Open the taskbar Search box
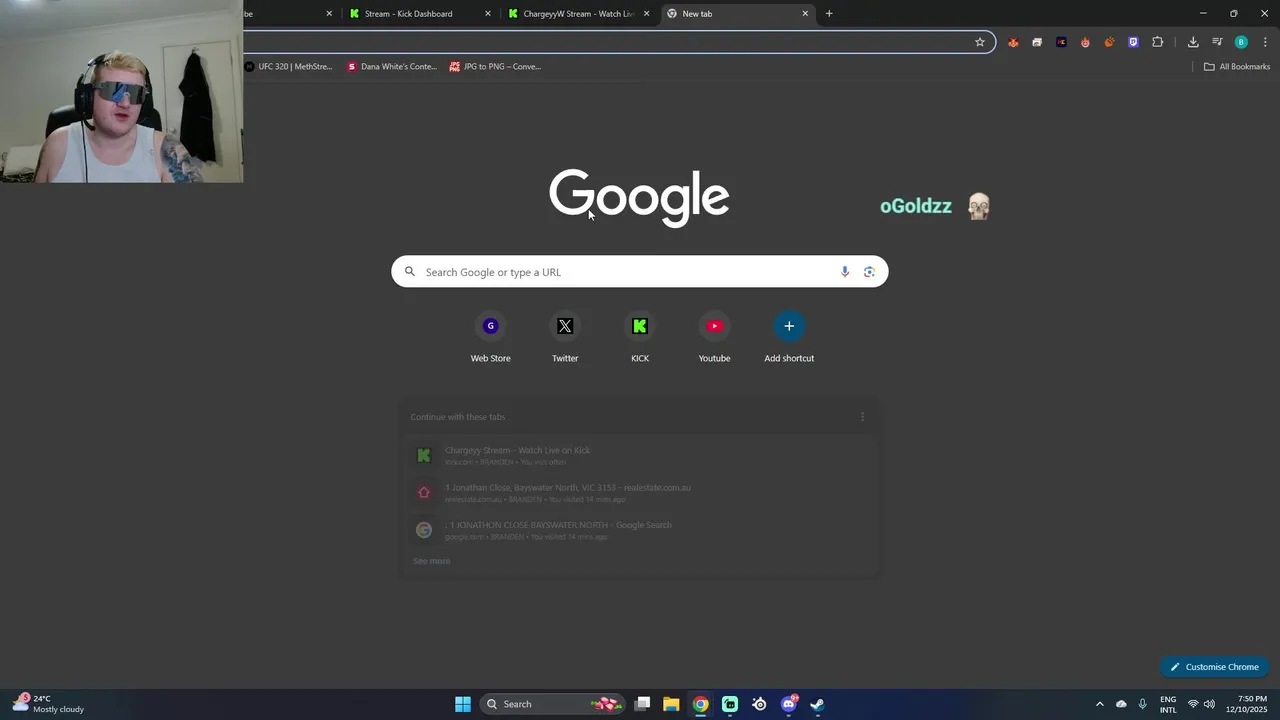 coord(553,704)
